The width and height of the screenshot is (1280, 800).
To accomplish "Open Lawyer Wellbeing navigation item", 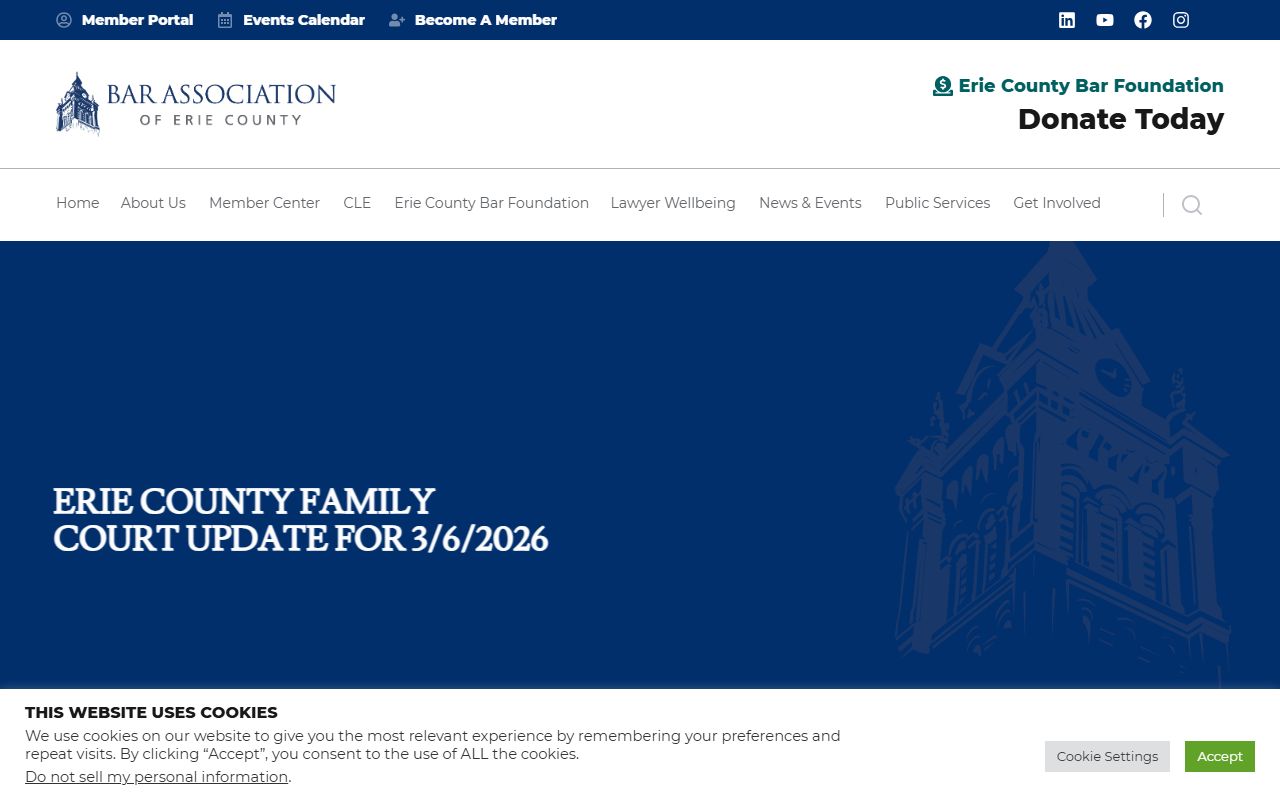I will coord(673,203).
